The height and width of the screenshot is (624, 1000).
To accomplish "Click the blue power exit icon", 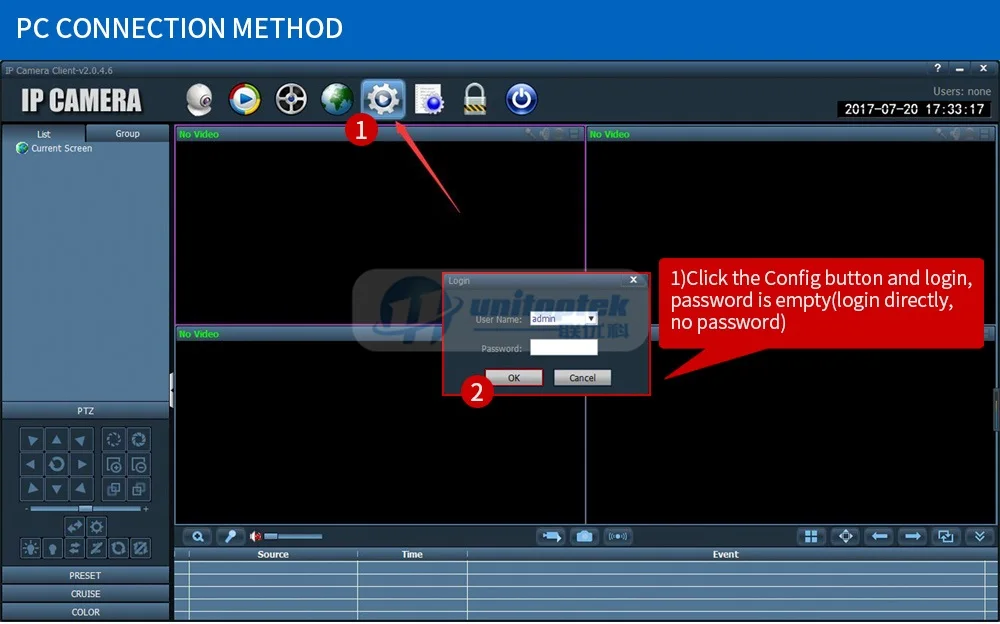I will pos(521,100).
